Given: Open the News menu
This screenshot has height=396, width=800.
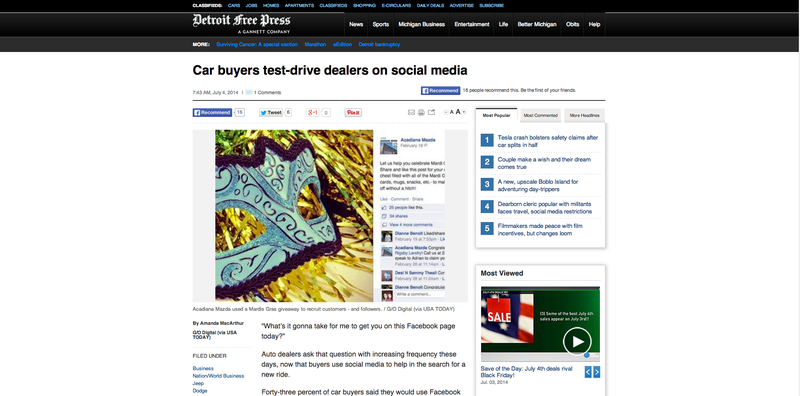Looking at the screenshot, I should coord(356,24).
